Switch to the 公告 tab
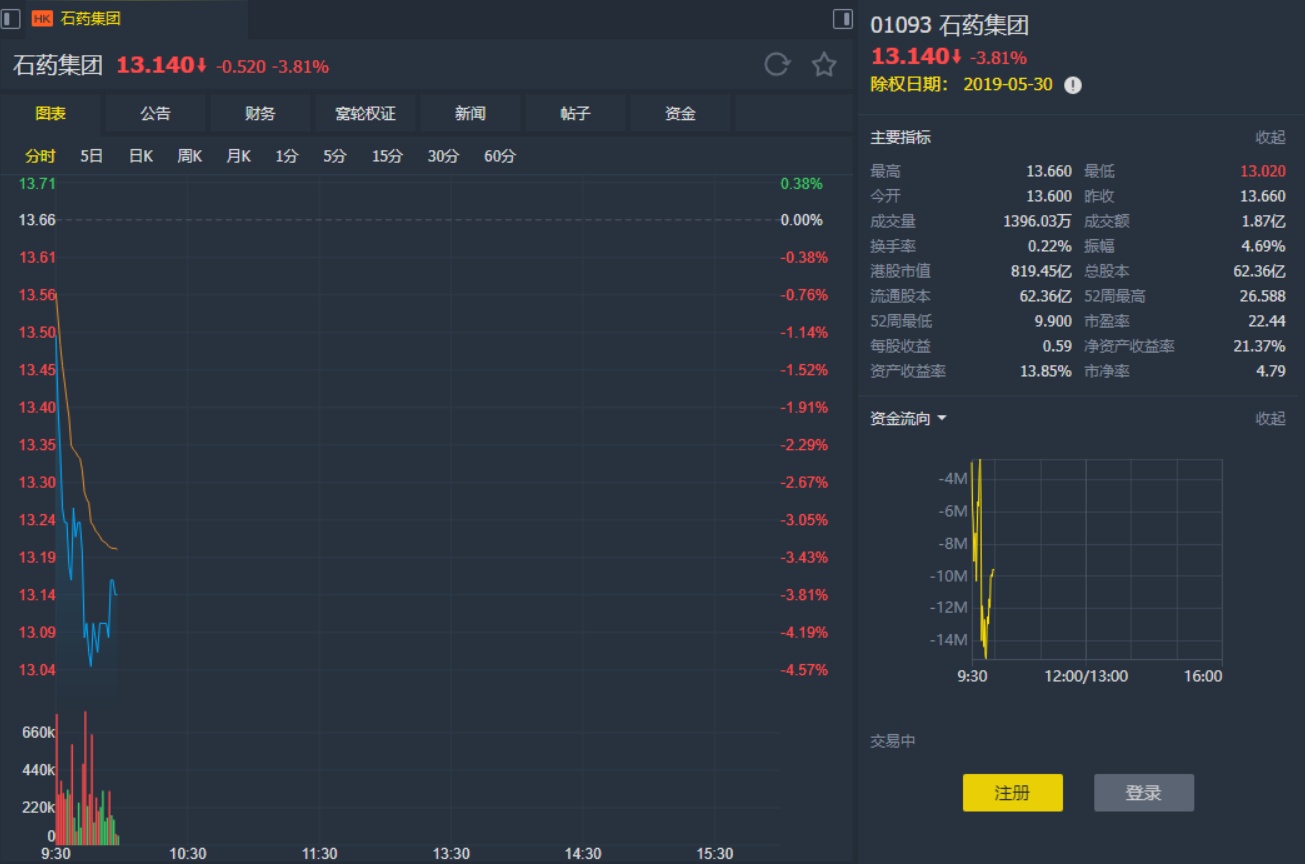1305x864 pixels. [155, 114]
